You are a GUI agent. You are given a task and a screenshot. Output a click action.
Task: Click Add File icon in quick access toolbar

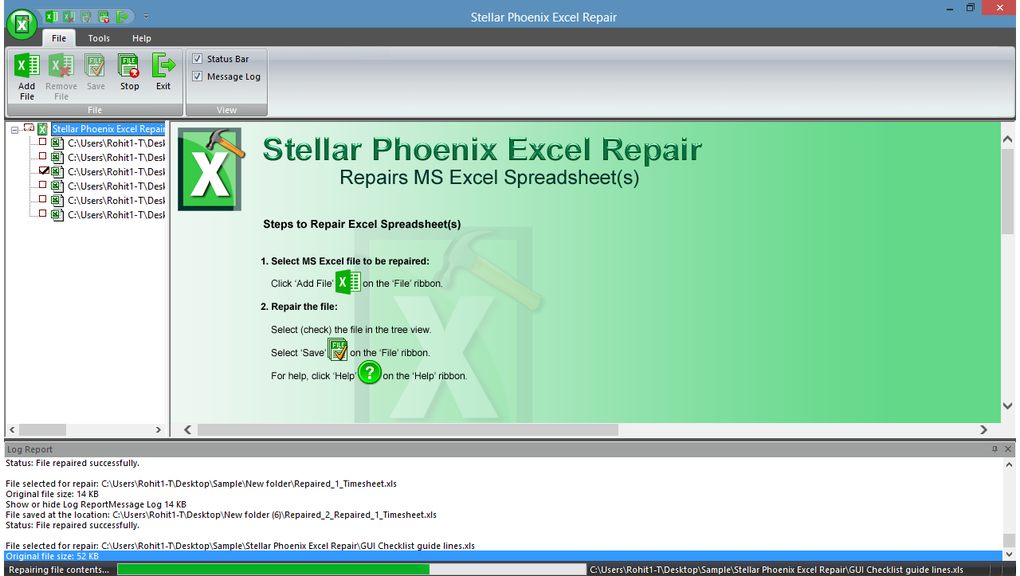pos(51,17)
